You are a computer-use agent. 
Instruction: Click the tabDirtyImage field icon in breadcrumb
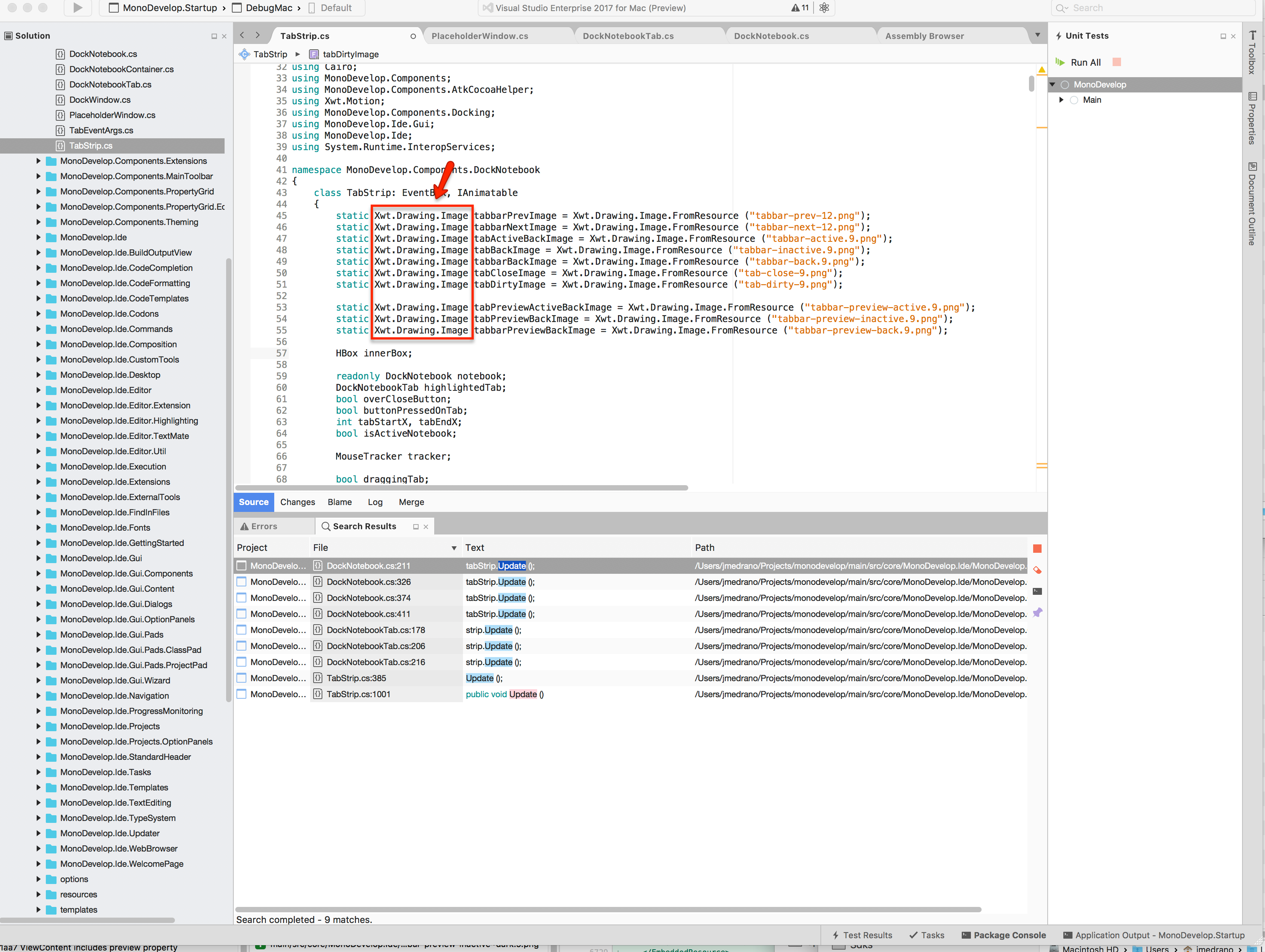(x=314, y=54)
